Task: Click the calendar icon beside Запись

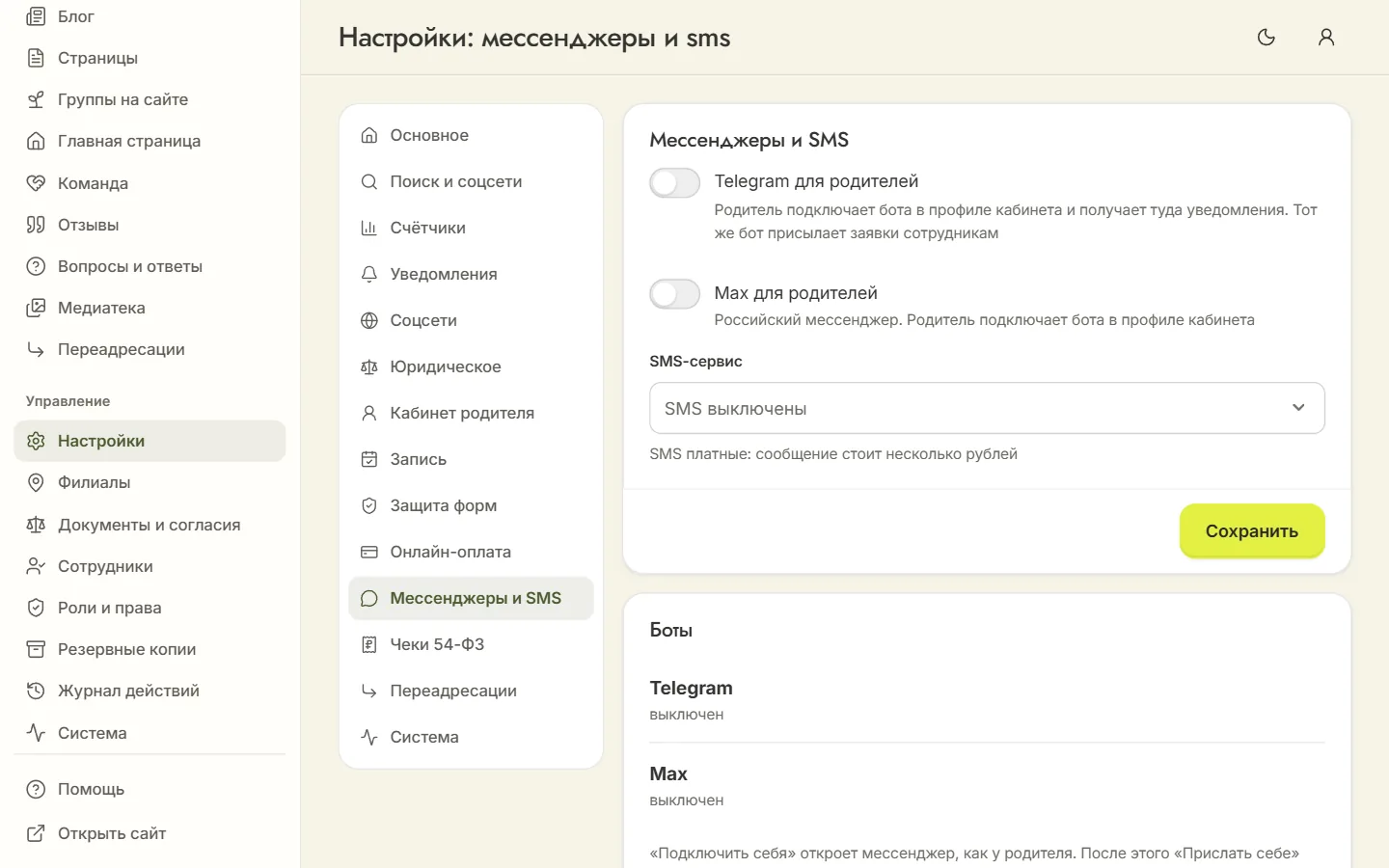Action: (x=368, y=459)
